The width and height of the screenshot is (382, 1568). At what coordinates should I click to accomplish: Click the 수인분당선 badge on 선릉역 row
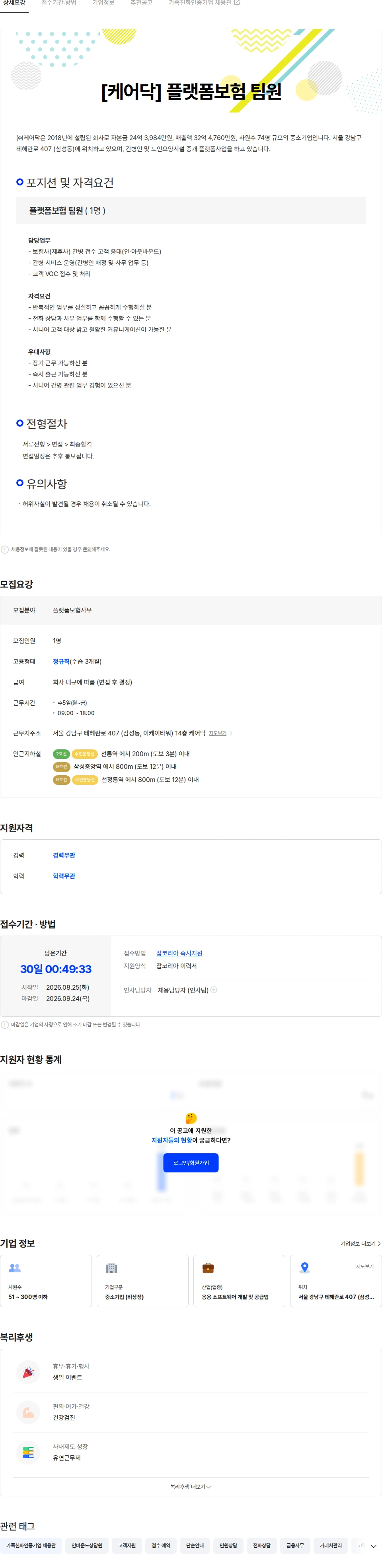pos(84,754)
